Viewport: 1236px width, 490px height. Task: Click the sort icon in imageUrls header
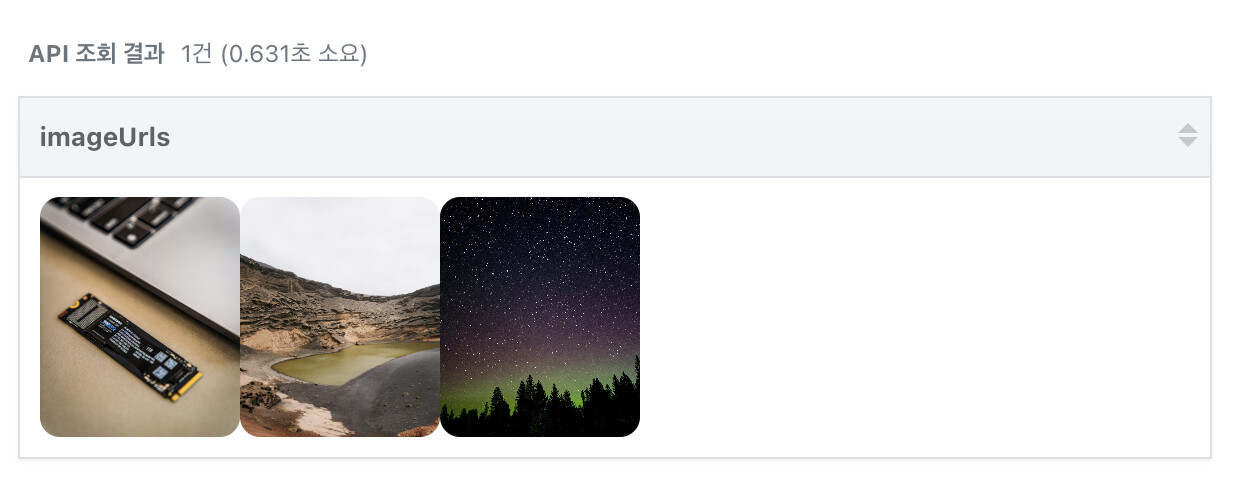tap(1187, 135)
